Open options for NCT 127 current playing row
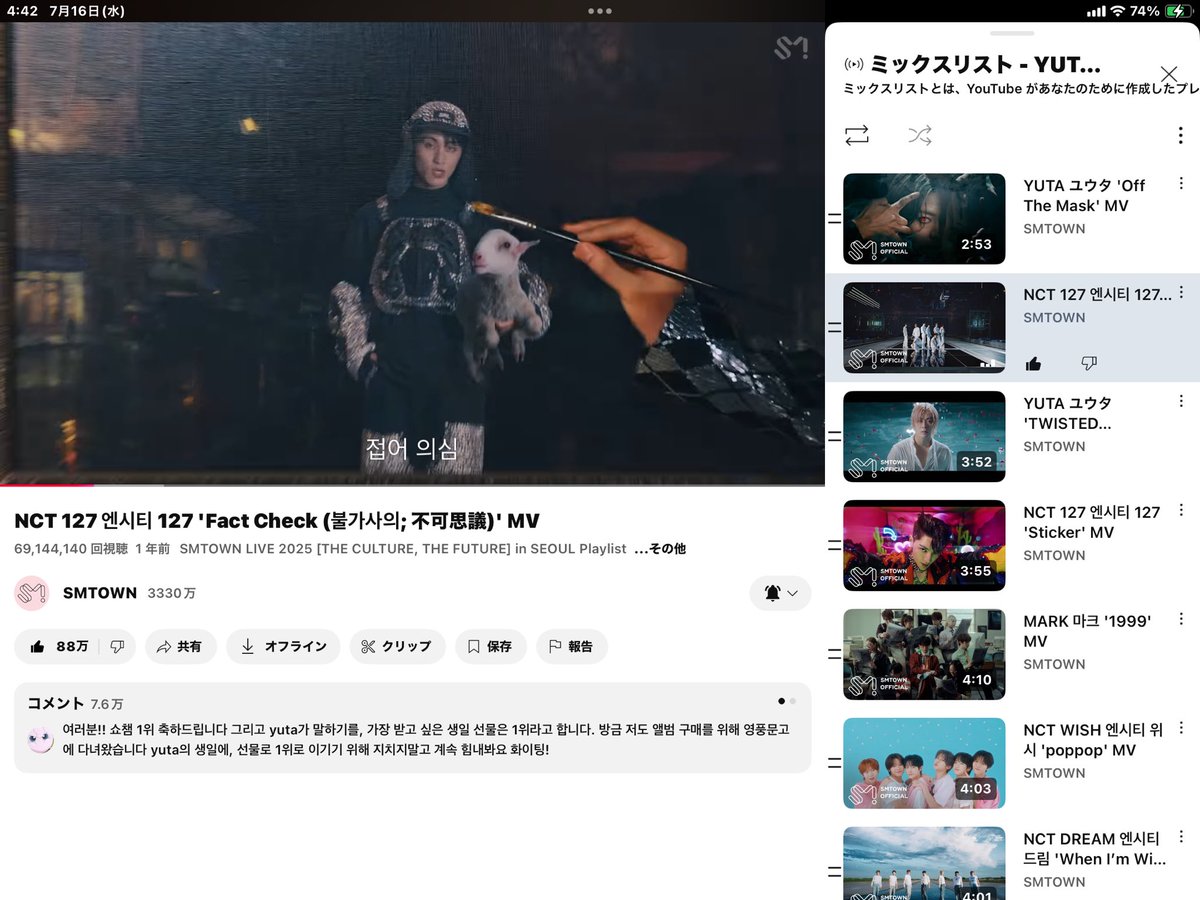 click(x=1181, y=292)
